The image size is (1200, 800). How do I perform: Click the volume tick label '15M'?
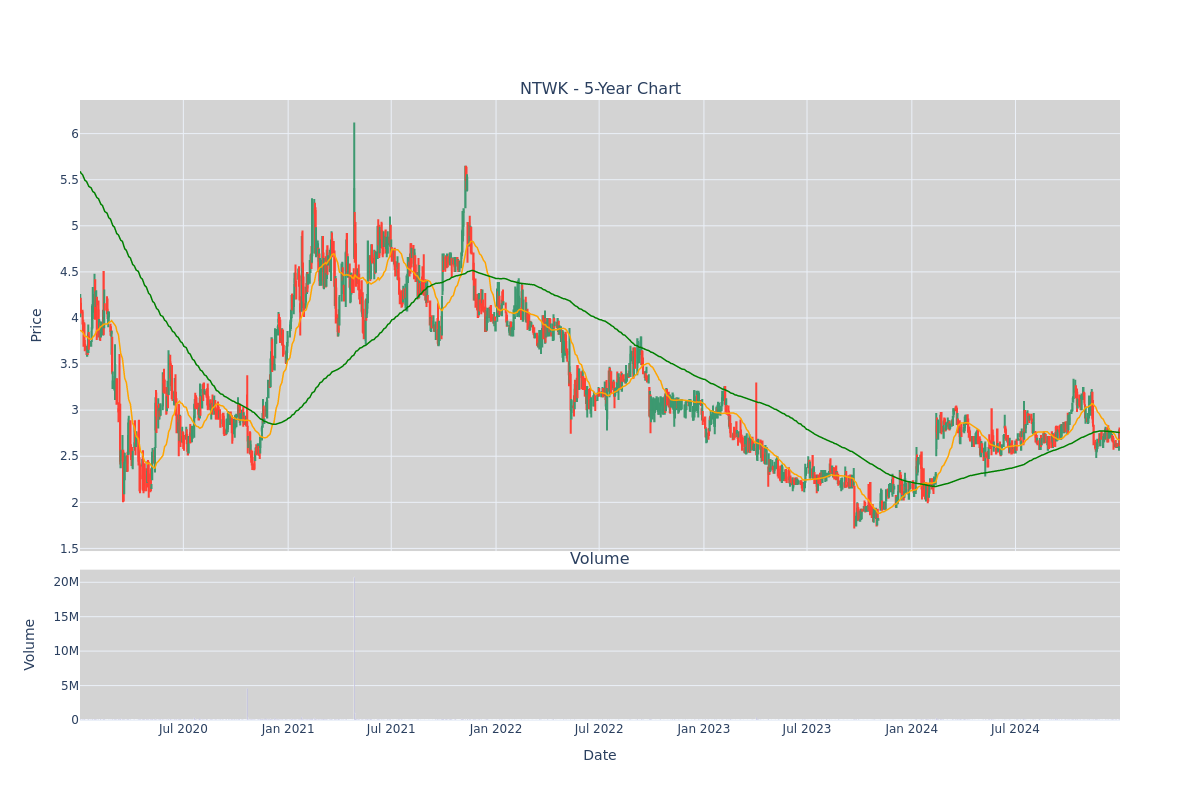[x=66, y=617]
